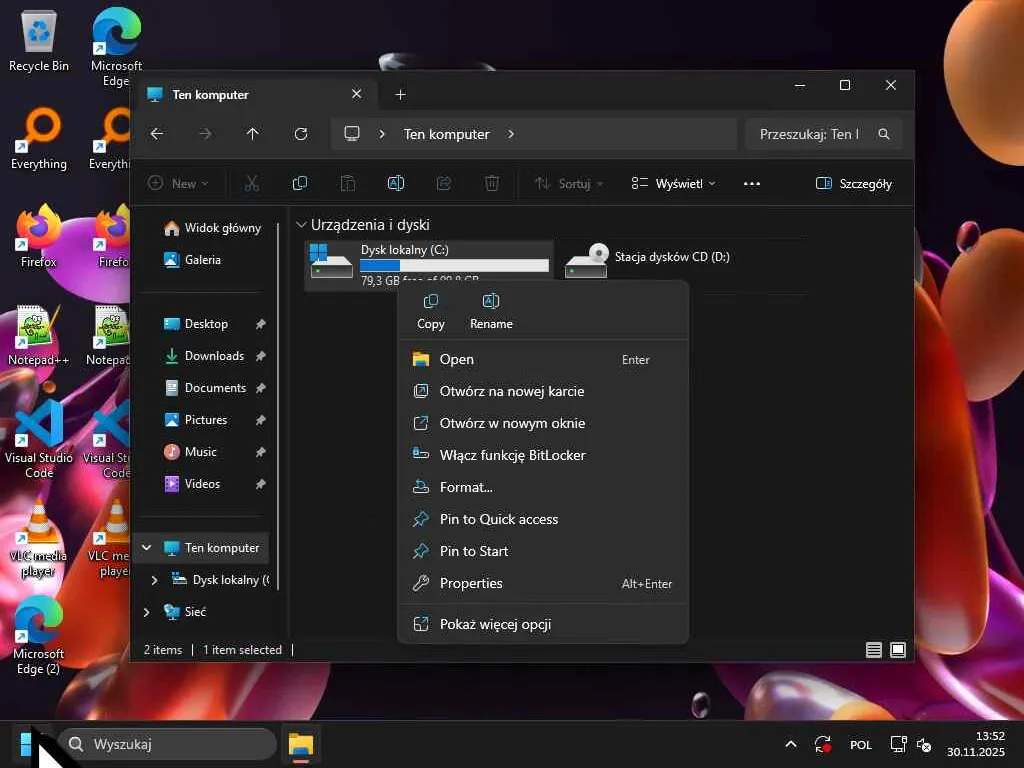Go up one folder level
Image resolution: width=1024 pixels, height=768 pixels.
click(x=253, y=134)
